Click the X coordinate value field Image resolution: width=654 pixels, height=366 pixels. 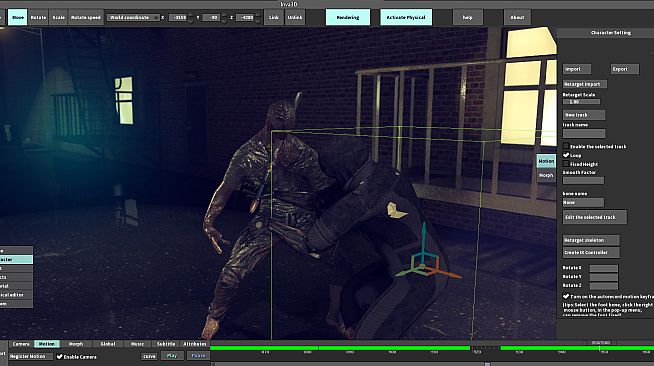click(x=178, y=18)
